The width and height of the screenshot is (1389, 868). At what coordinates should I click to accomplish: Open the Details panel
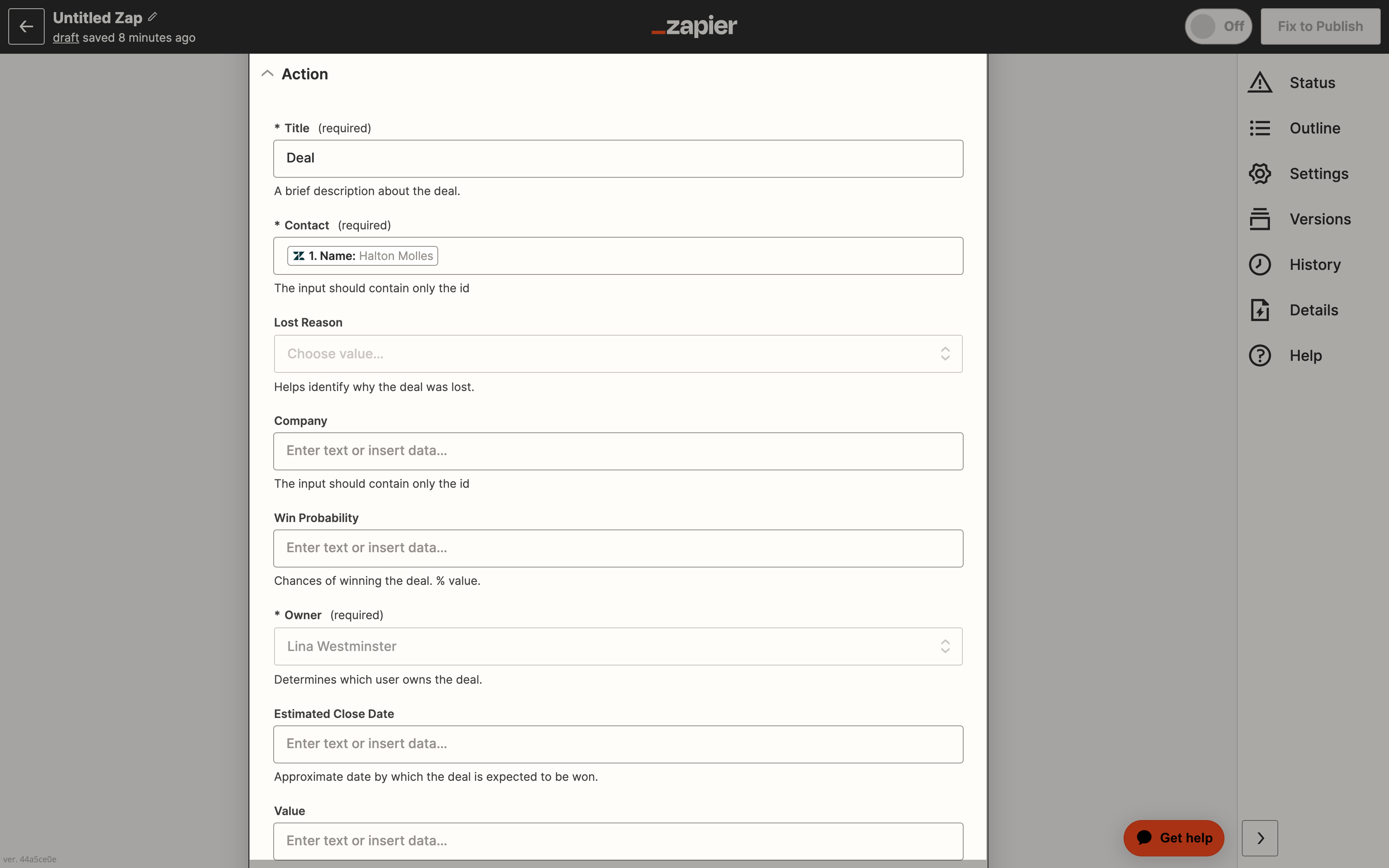click(1314, 310)
